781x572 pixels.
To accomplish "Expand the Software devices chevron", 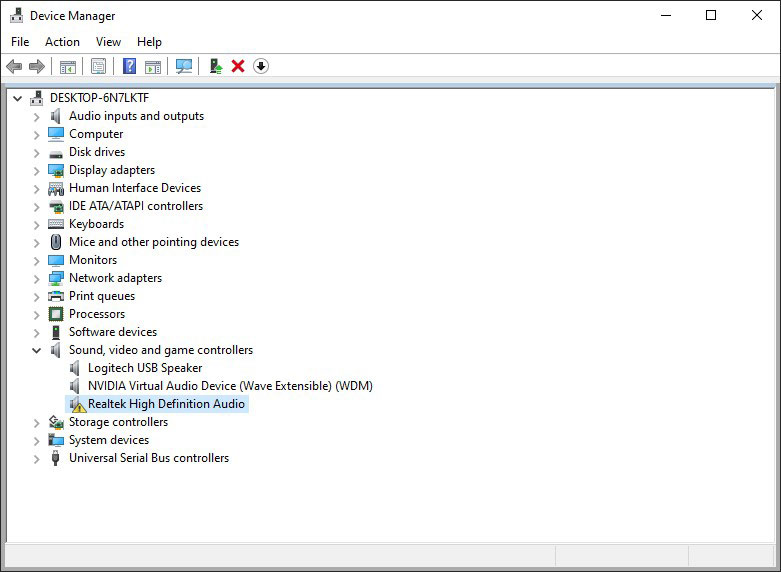I will [x=36, y=332].
